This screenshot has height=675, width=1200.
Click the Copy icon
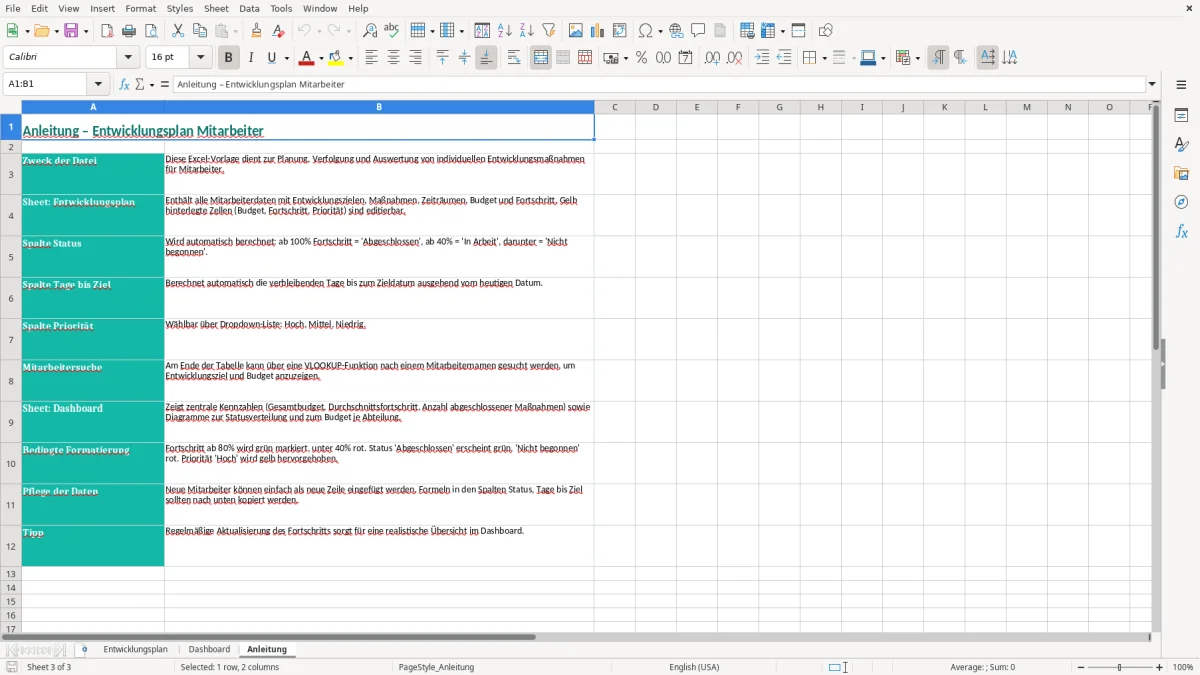coord(200,31)
